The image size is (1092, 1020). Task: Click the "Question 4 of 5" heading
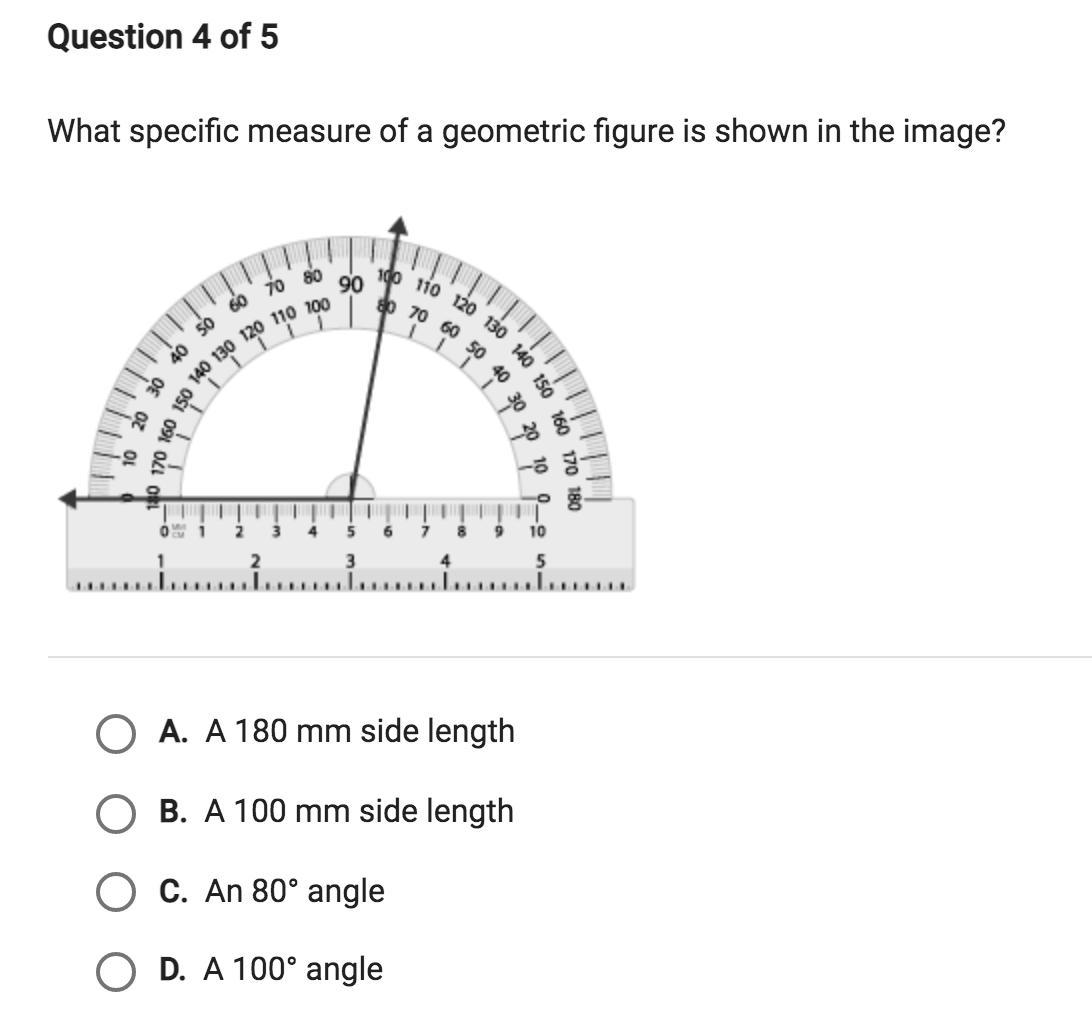point(163,36)
